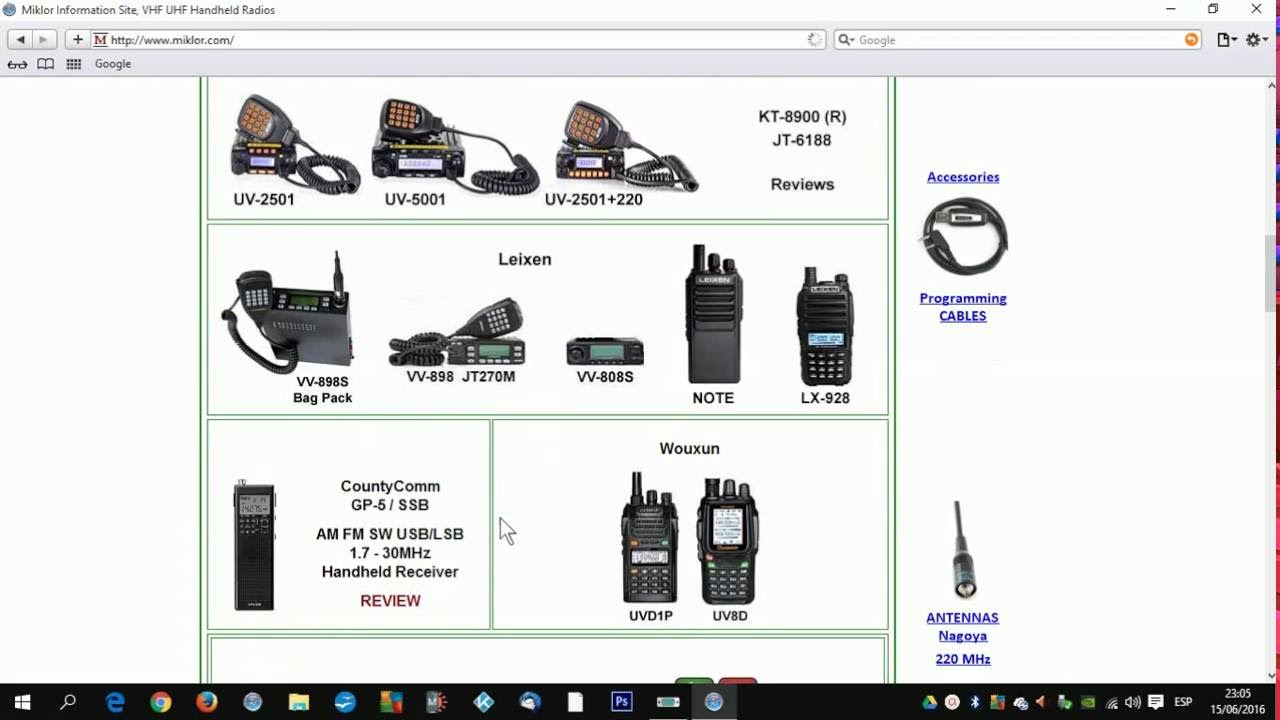Open the Programming CABLES link

point(963,307)
